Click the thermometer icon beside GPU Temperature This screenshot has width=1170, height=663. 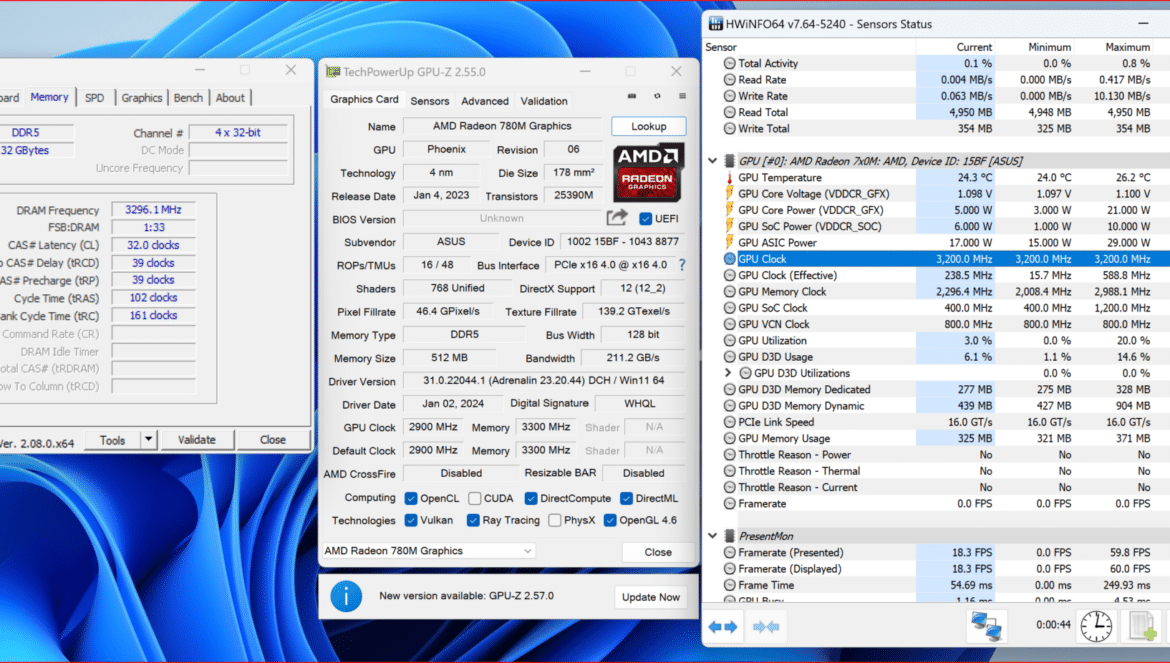click(x=730, y=177)
